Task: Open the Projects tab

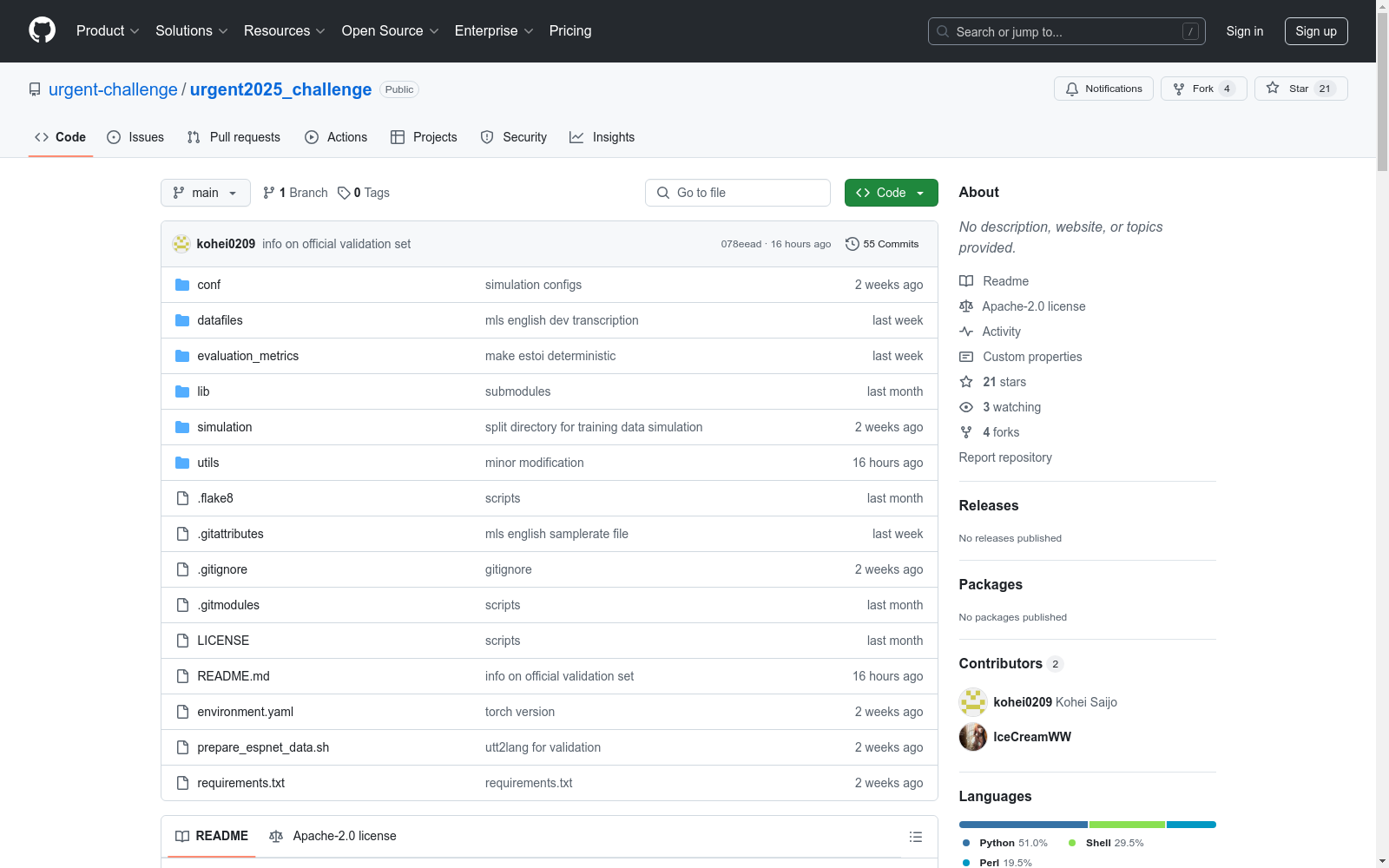Action: pos(424,137)
